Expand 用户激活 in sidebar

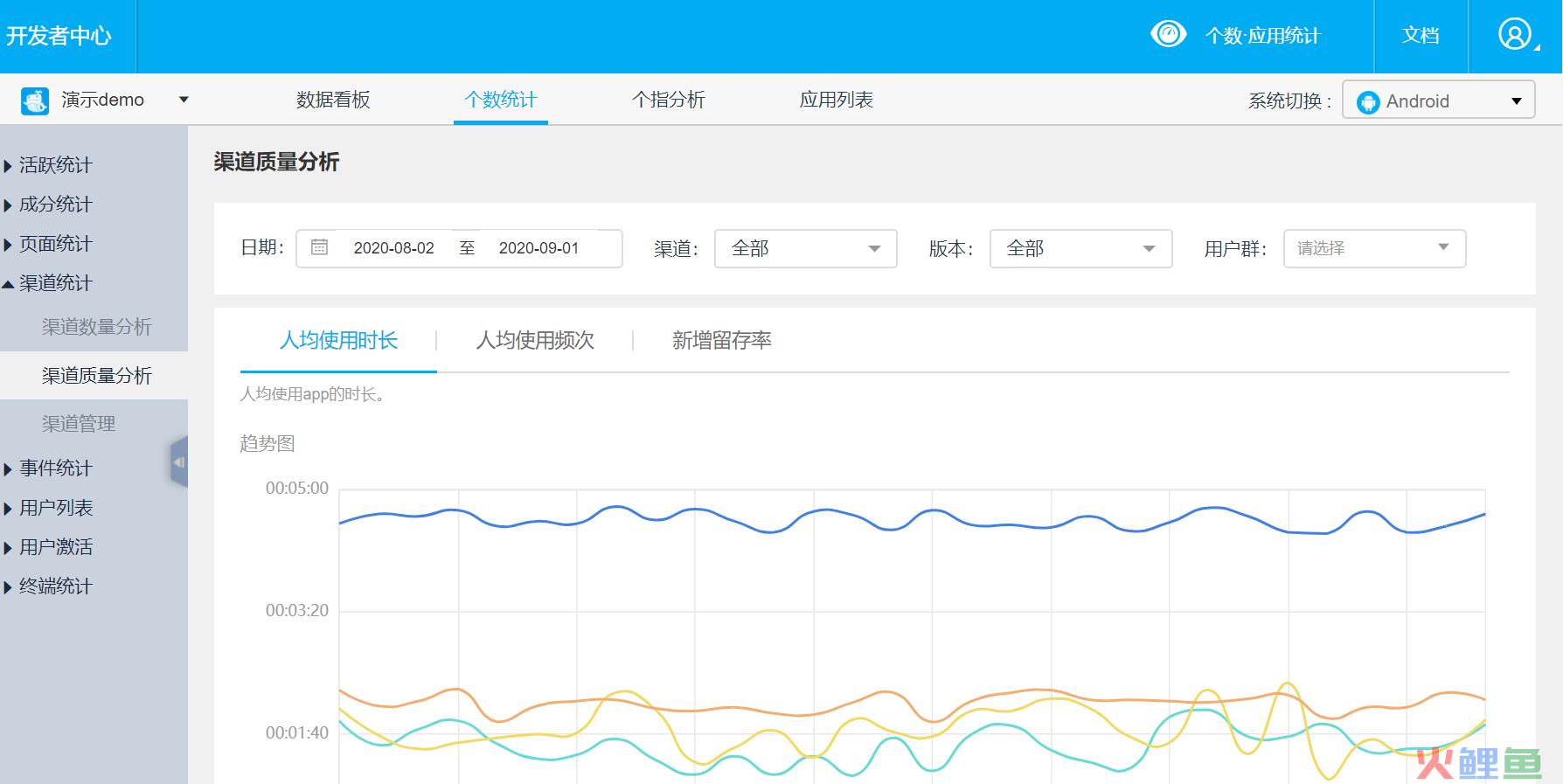pos(48,547)
